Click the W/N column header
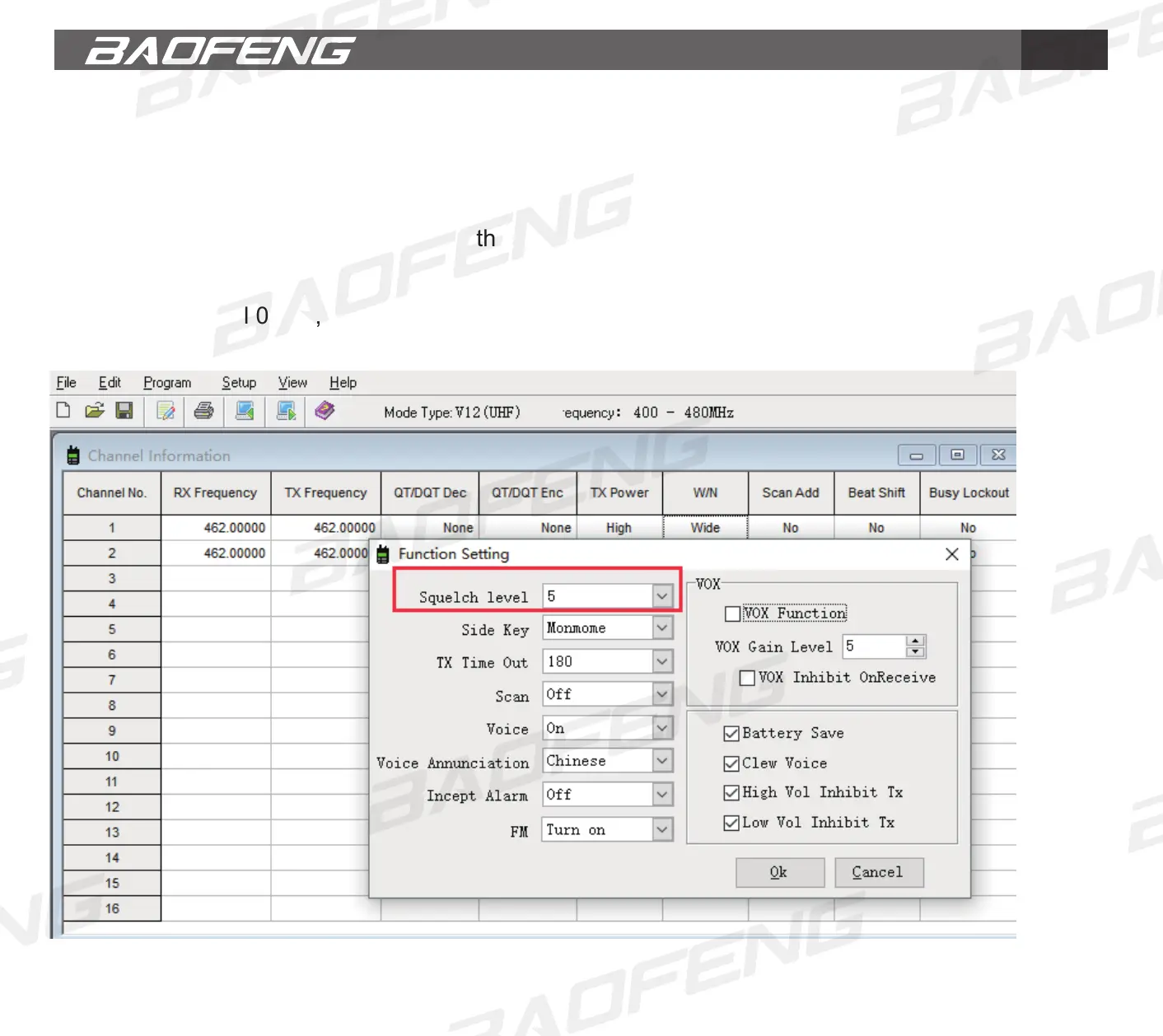 tap(706, 493)
